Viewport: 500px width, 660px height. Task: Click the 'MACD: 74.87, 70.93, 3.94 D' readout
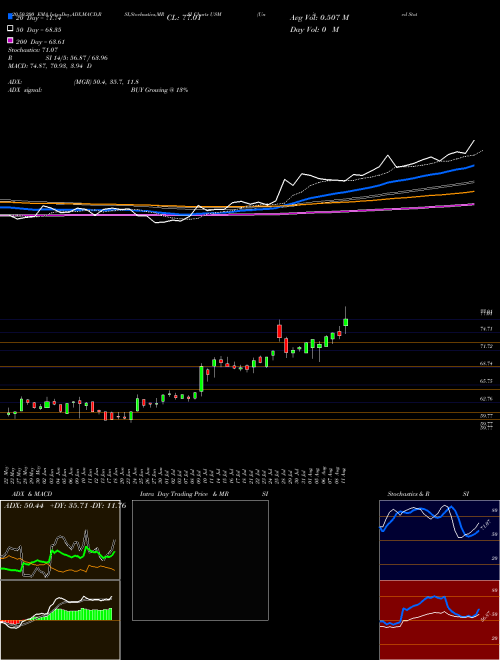click(x=50, y=66)
